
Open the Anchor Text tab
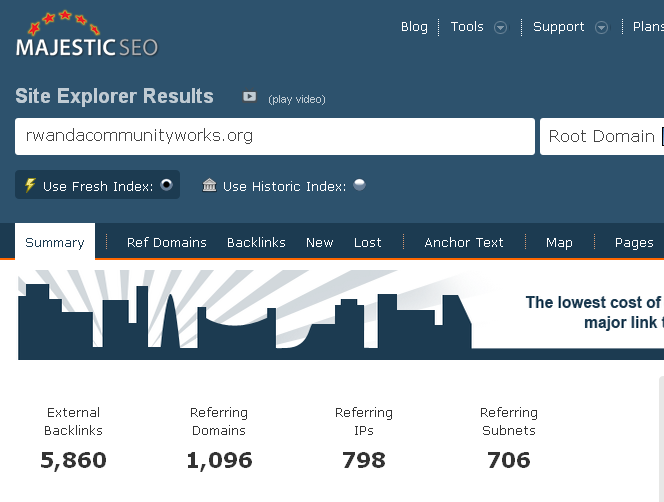point(464,242)
